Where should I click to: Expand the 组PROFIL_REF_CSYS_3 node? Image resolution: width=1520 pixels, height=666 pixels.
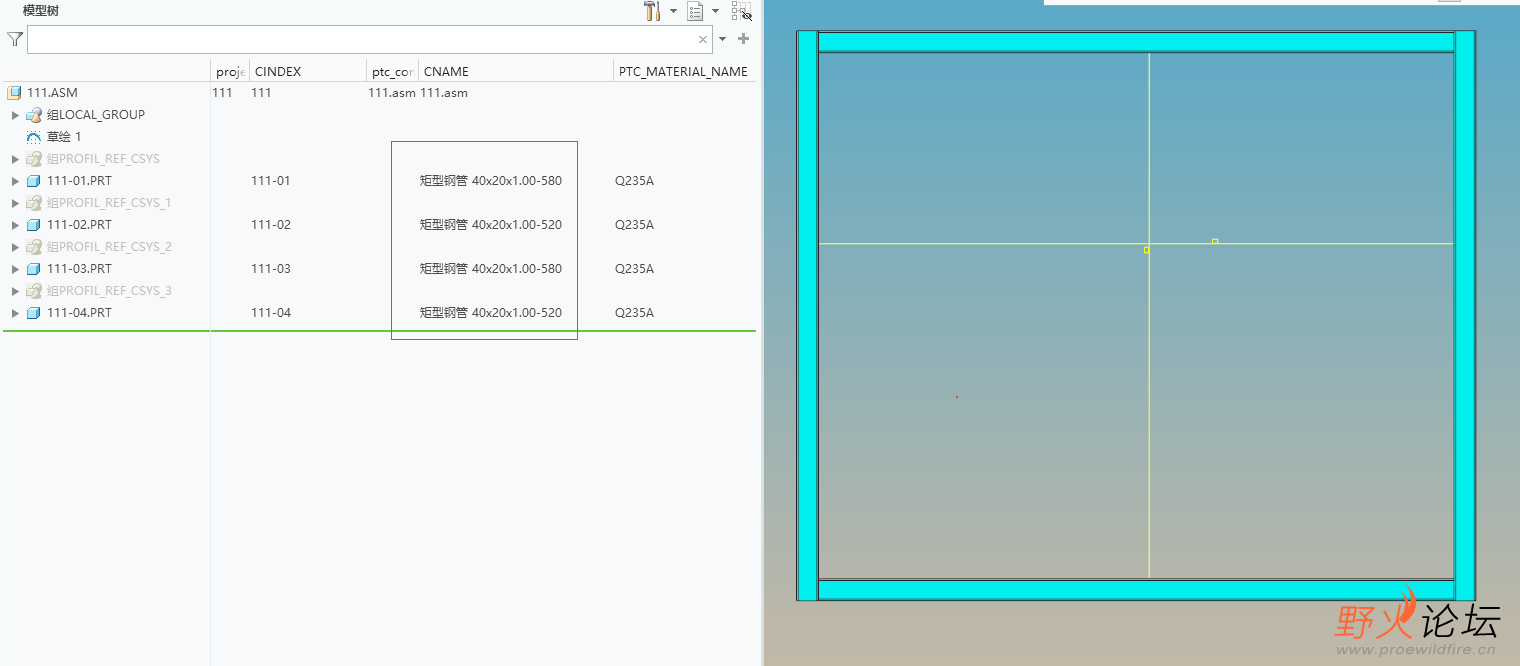pos(15,291)
